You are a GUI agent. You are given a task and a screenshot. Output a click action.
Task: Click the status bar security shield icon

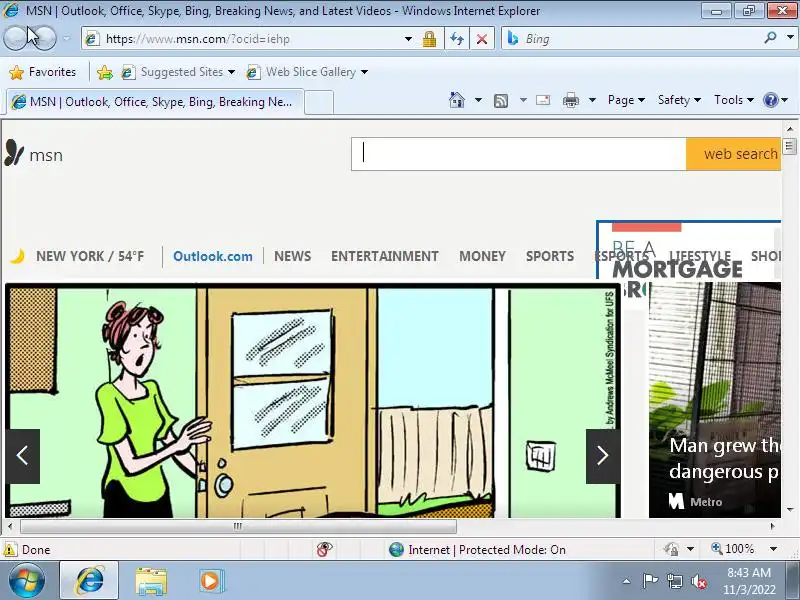coord(671,549)
